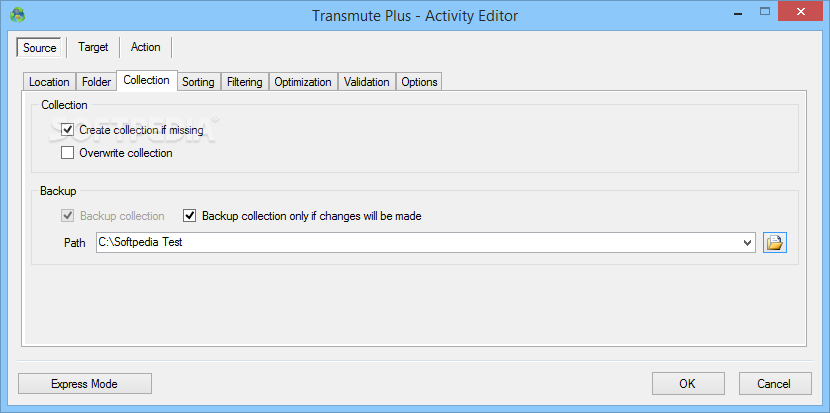Viewport: 830px width, 413px height.
Task: Switch to the Target section
Action: point(93,47)
